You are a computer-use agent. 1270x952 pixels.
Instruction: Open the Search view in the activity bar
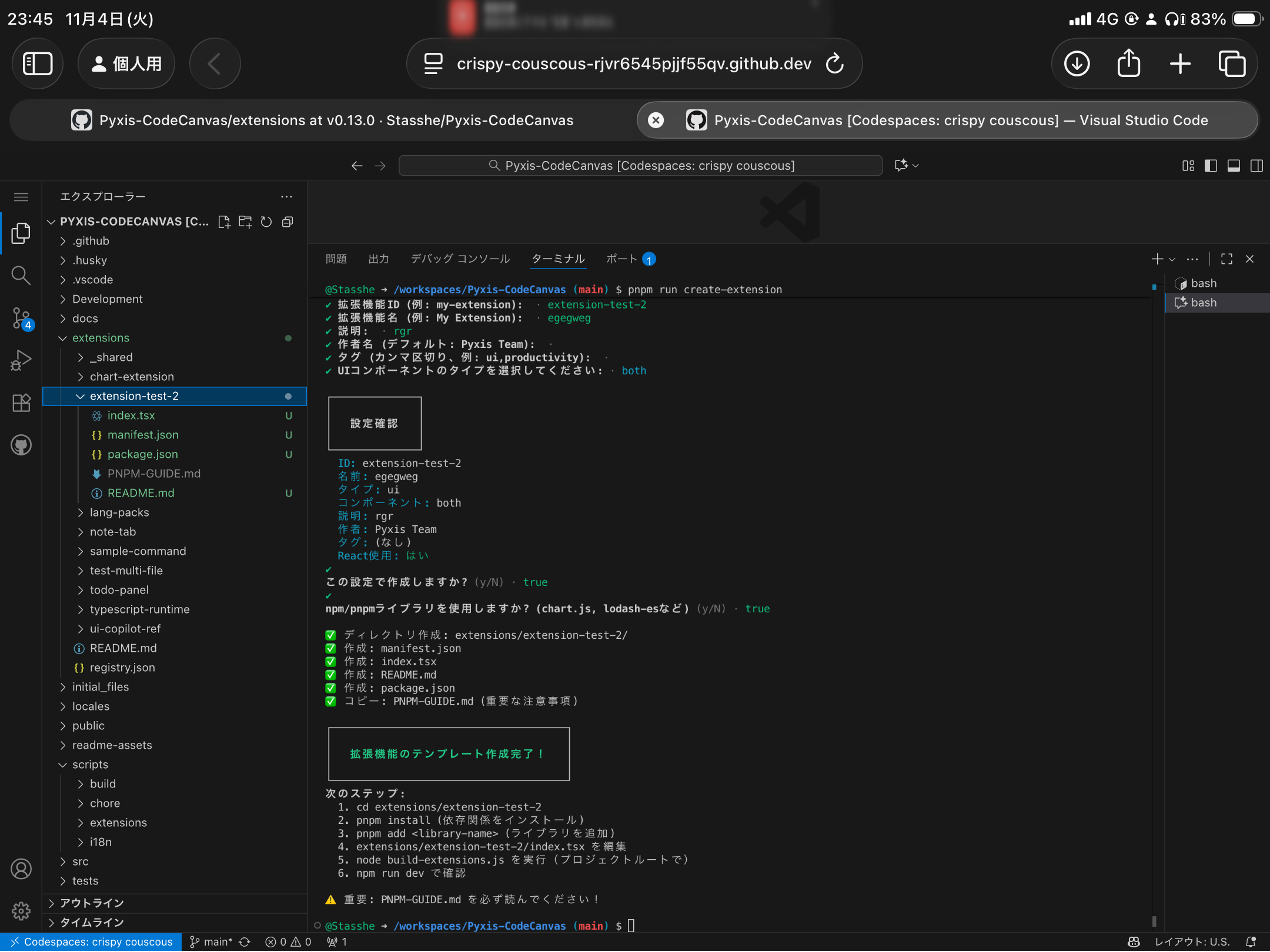click(x=21, y=275)
